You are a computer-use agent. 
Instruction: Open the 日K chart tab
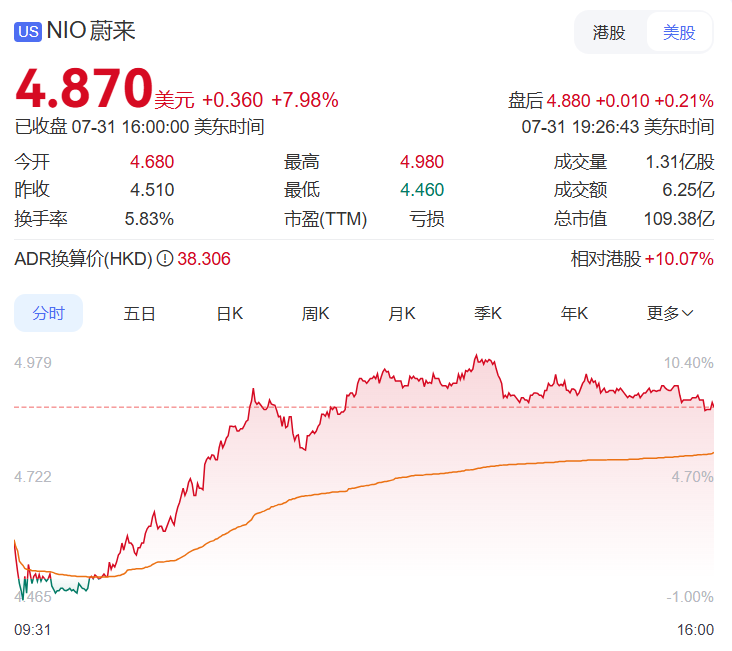[x=230, y=313]
